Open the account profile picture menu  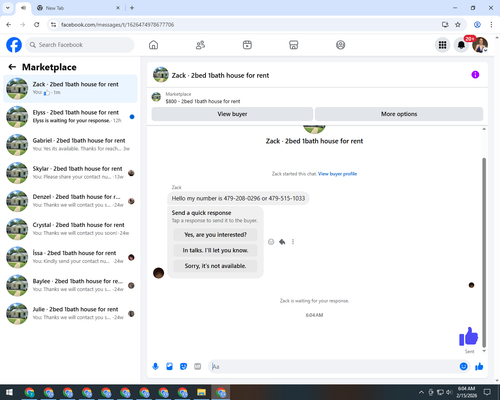click(x=480, y=45)
